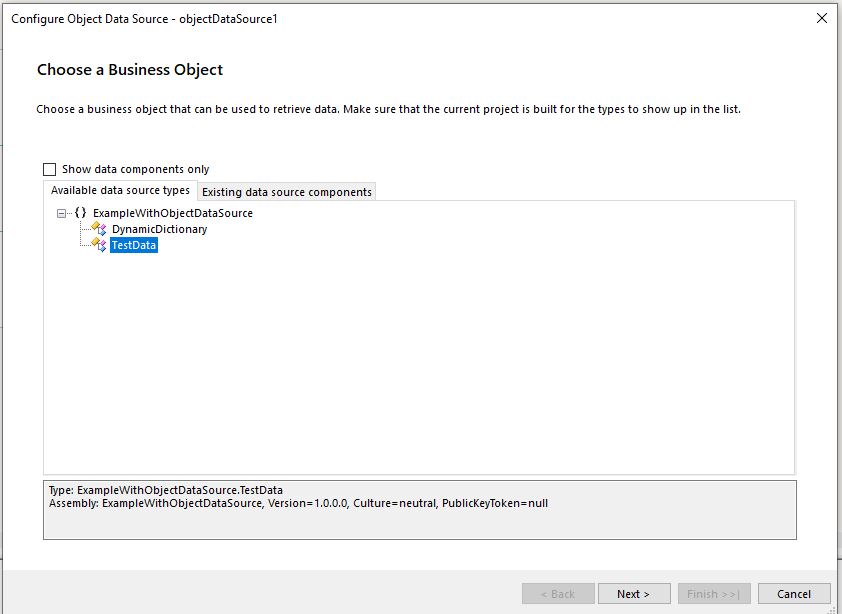Select the TestData tree entry
Image resolution: width=842 pixels, height=614 pixels.
pos(134,246)
